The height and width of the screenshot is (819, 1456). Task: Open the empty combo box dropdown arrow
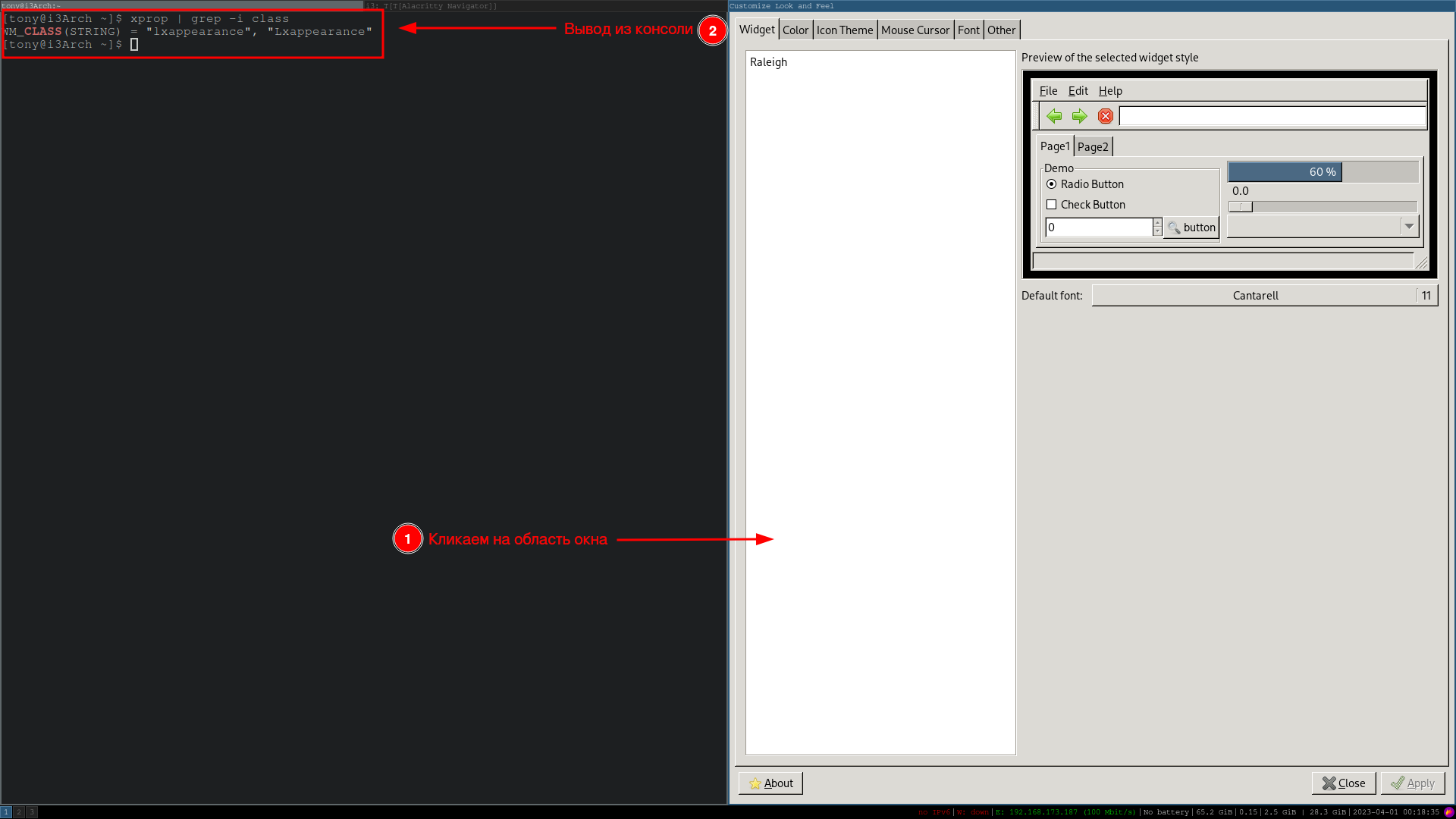point(1409,226)
